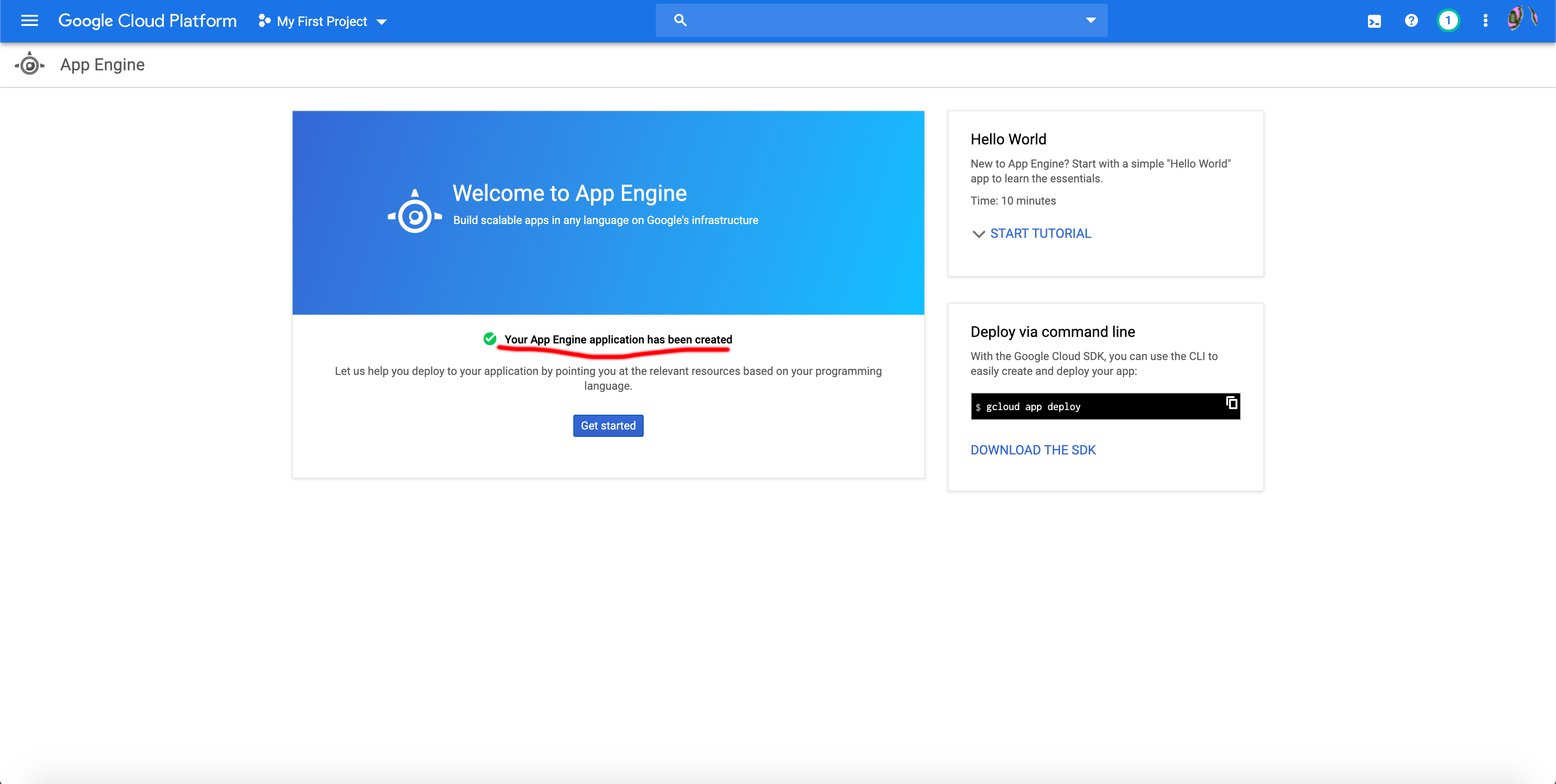
Task: Select the App Engine page heading
Action: (101, 64)
